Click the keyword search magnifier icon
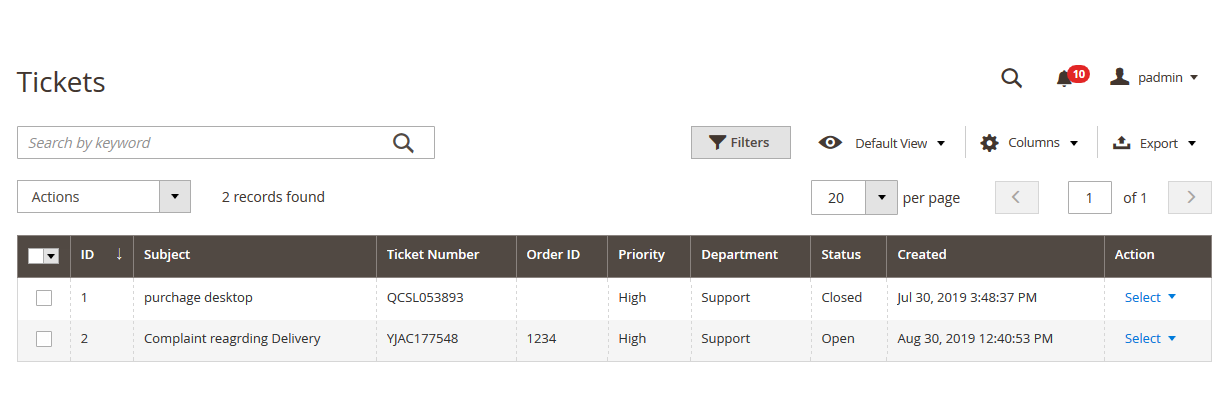This screenshot has width=1230, height=399. (x=403, y=143)
